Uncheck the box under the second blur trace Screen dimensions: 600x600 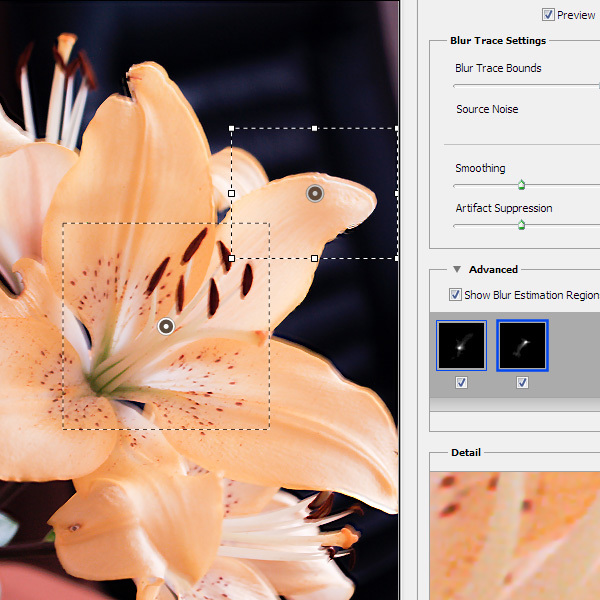(522, 382)
